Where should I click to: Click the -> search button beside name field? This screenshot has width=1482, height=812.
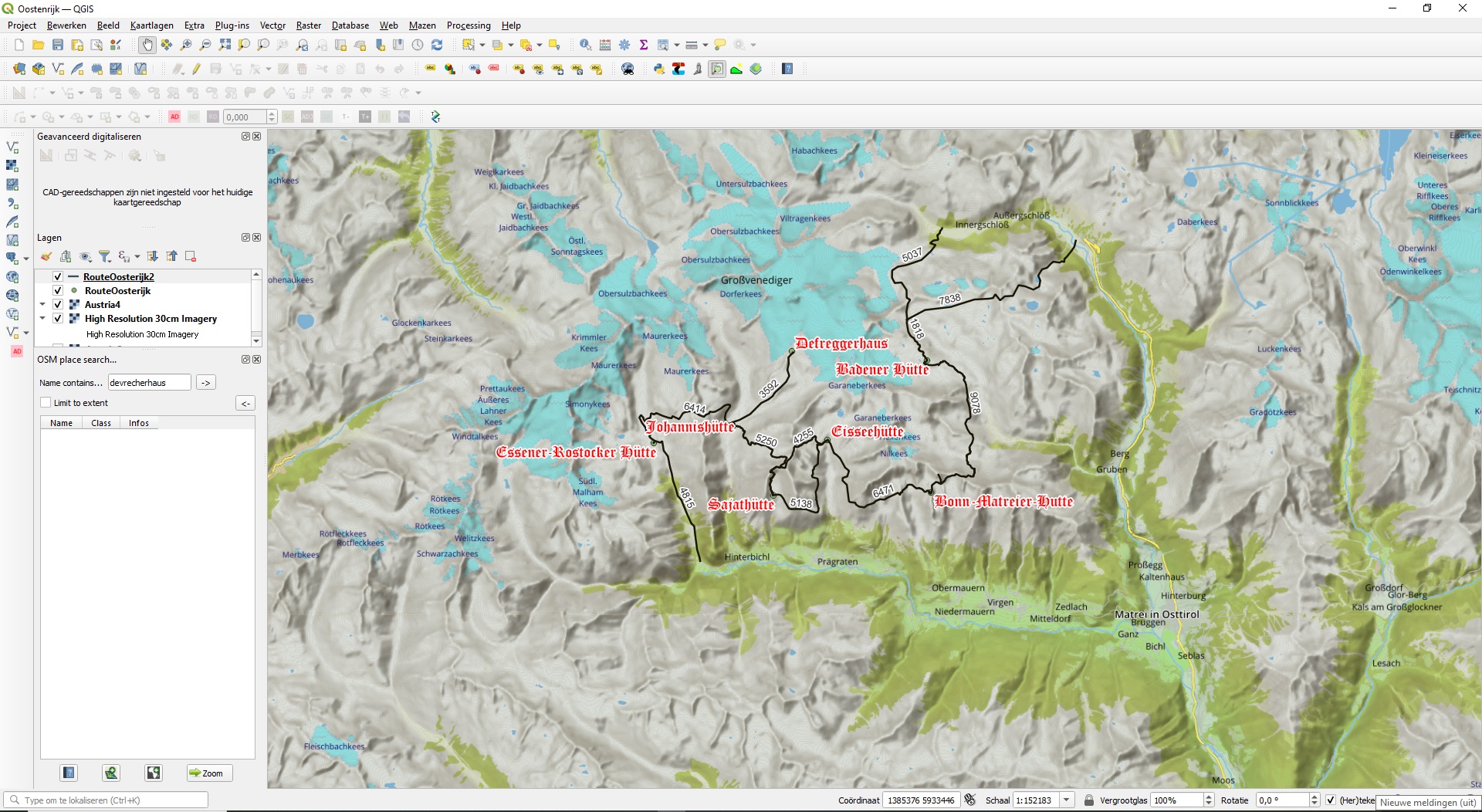206,383
